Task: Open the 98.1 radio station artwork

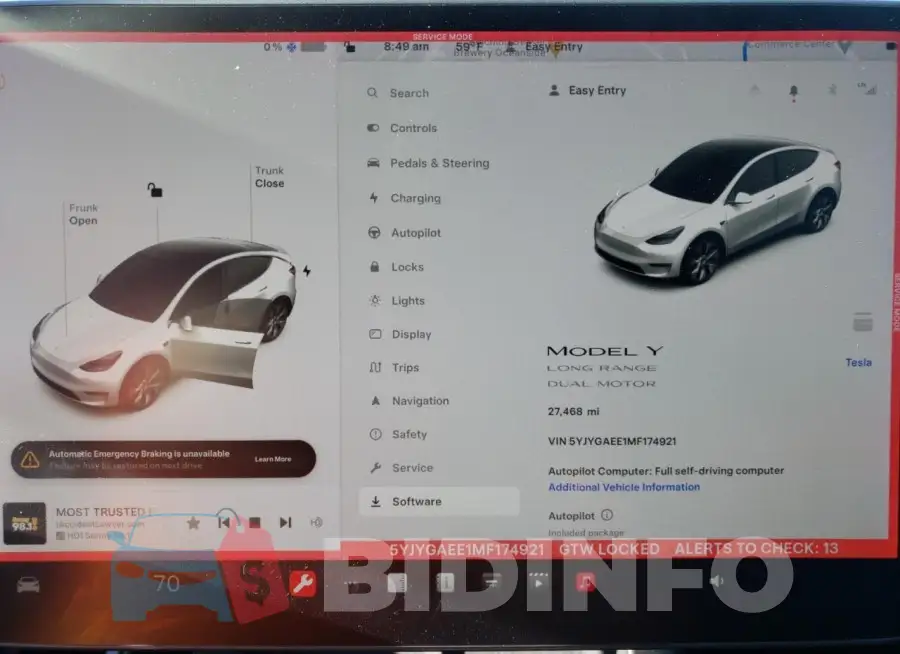Action: (x=25, y=523)
